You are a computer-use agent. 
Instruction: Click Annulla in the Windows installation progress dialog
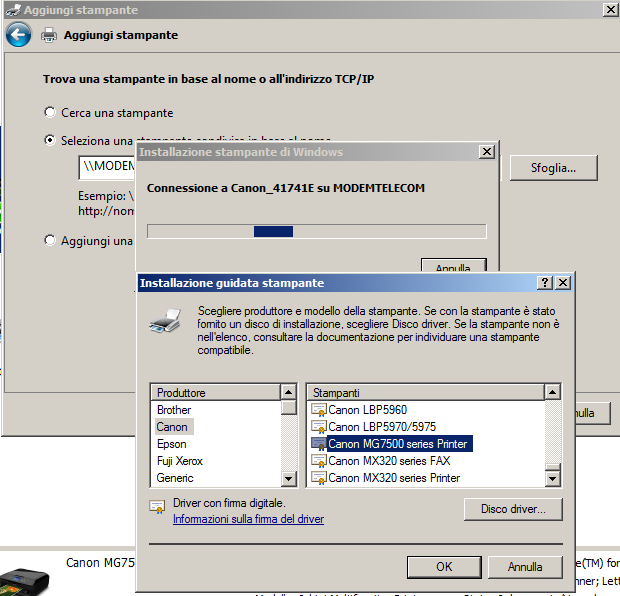454,266
